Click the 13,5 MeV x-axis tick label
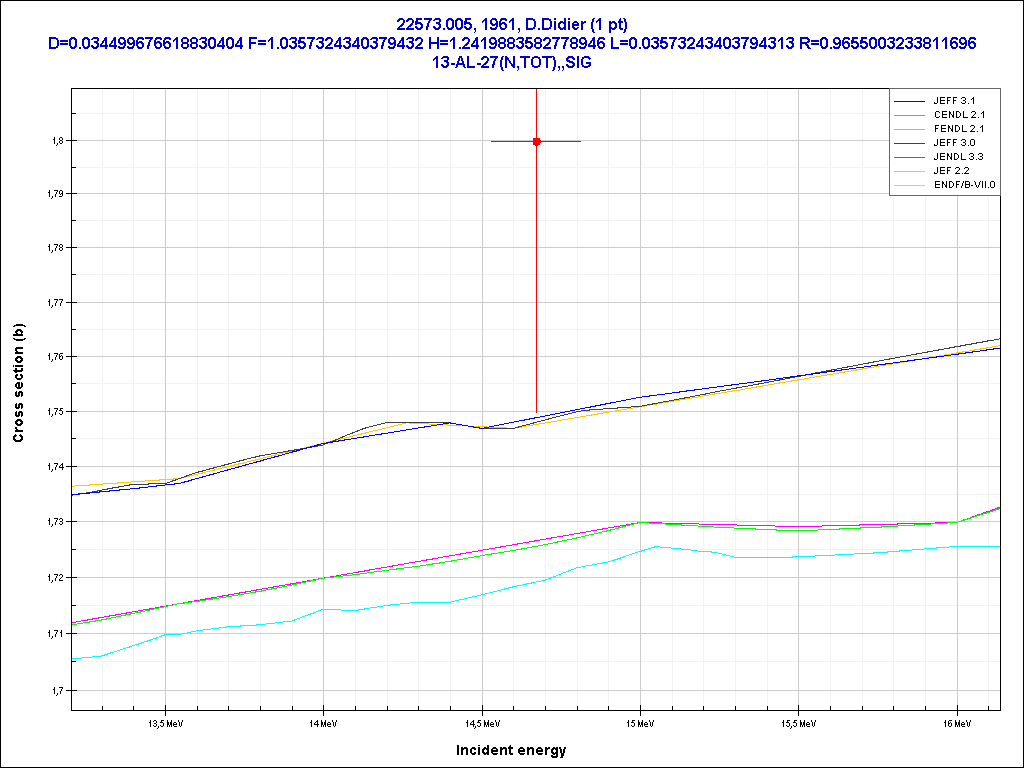The image size is (1024, 768). point(164,722)
